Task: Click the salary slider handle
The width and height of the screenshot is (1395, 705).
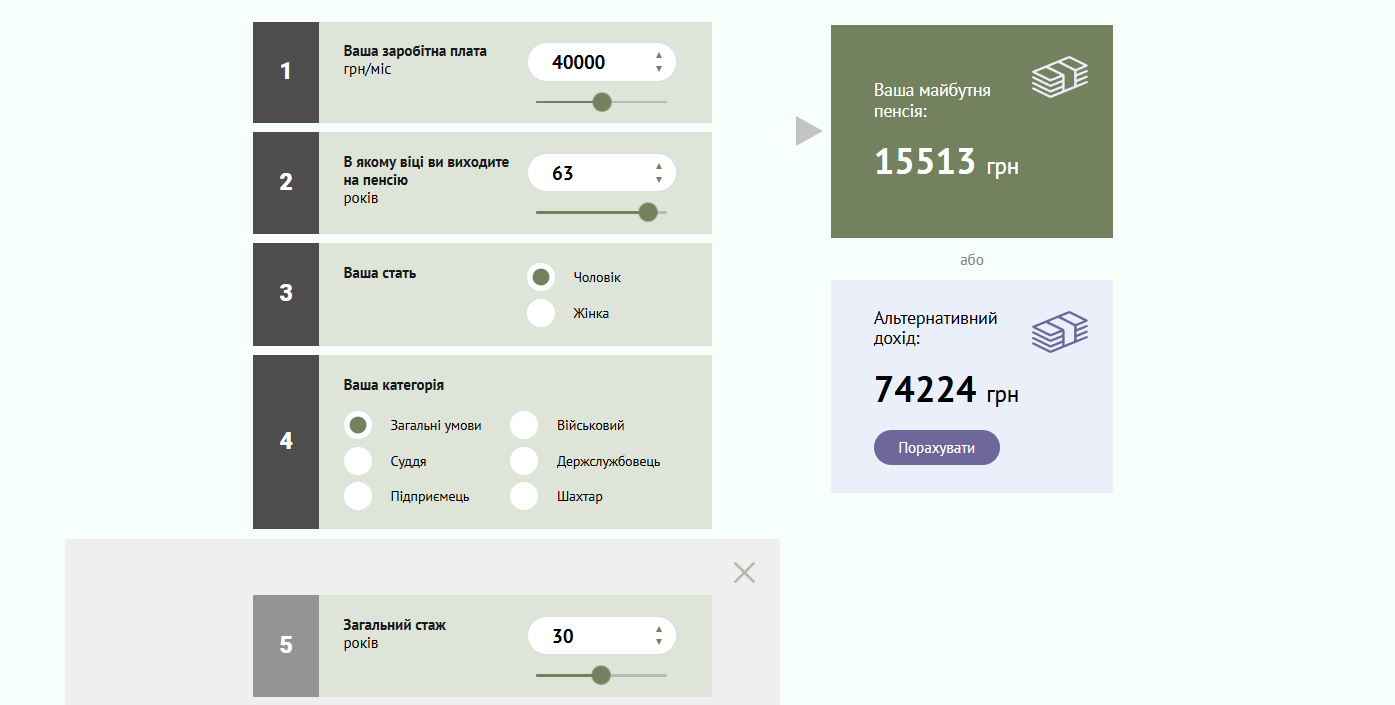Action: point(602,102)
